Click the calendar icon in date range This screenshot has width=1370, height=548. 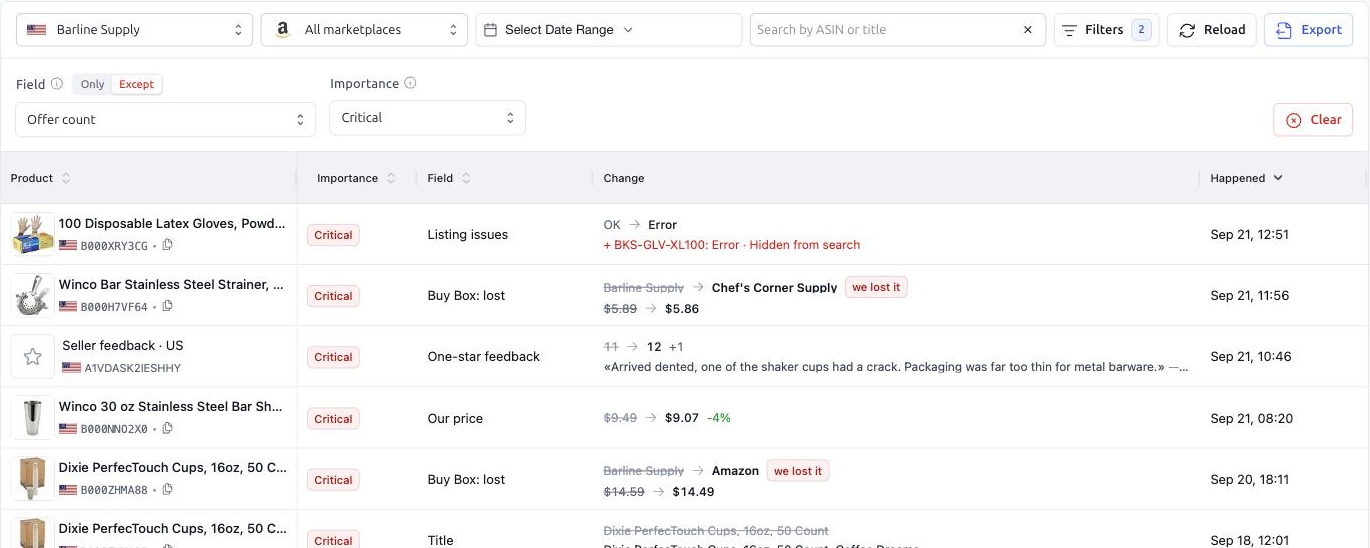coord(490,30)
